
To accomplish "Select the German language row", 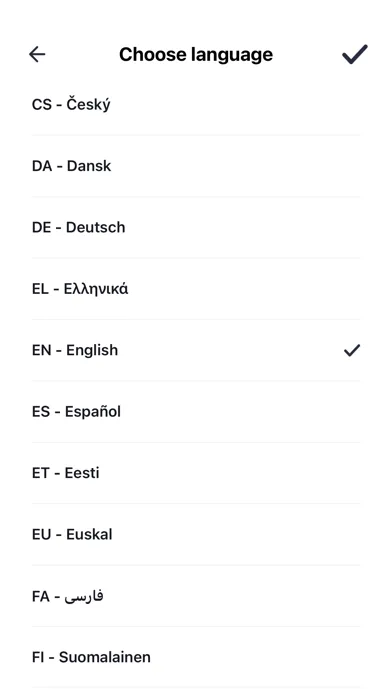I will [196, 227].
